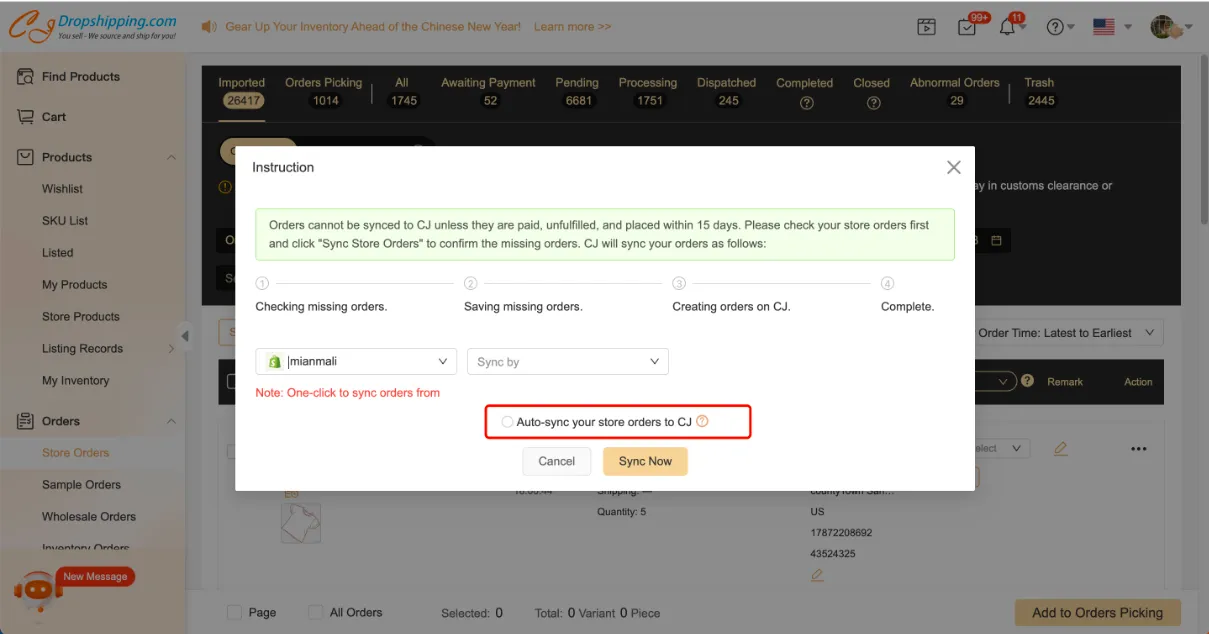The image size is (1209, 634).
Task: Tick the All Orders checkbox
Action: [315, 612]
